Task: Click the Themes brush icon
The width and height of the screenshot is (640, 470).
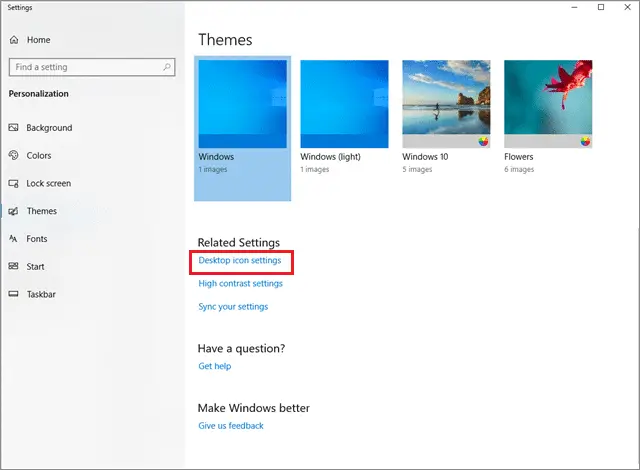Action: pyautogui.click(x=13, y=211)
